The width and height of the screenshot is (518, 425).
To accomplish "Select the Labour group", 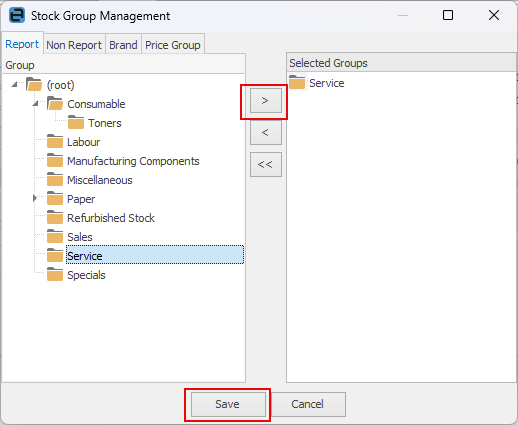I will coord(84,142).
